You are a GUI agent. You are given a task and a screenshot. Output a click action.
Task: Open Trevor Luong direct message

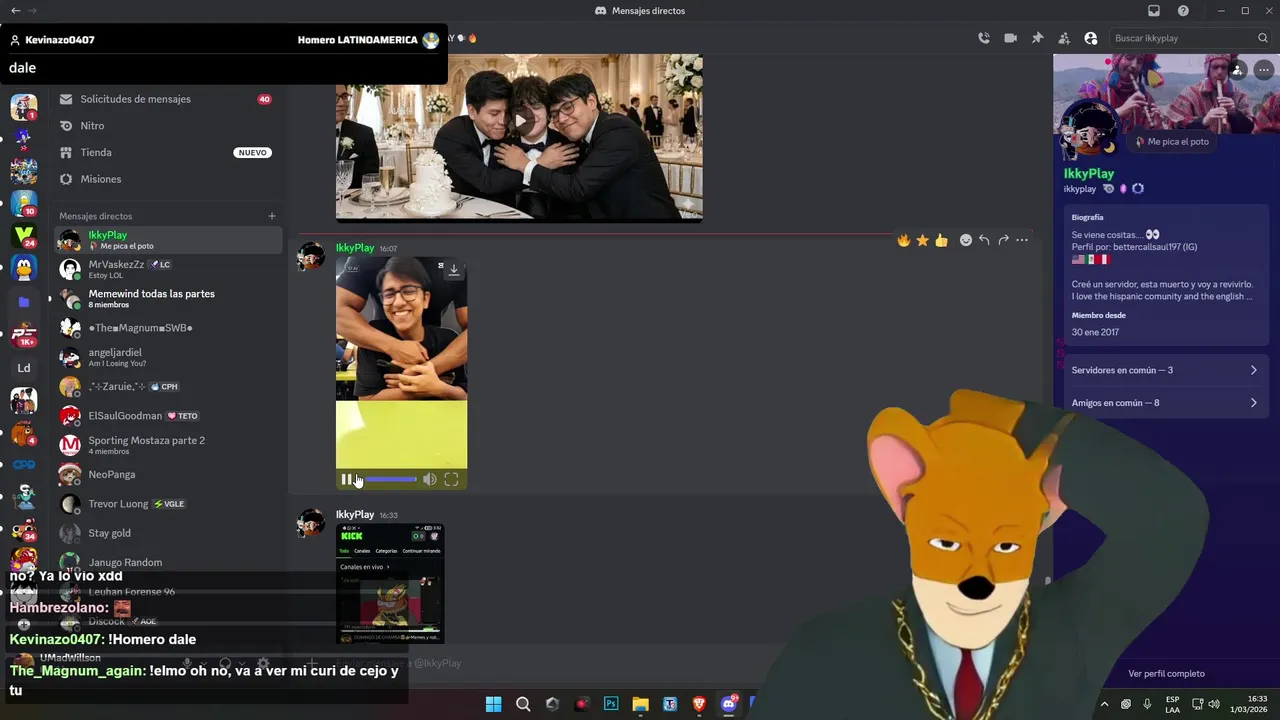point(168,504)
